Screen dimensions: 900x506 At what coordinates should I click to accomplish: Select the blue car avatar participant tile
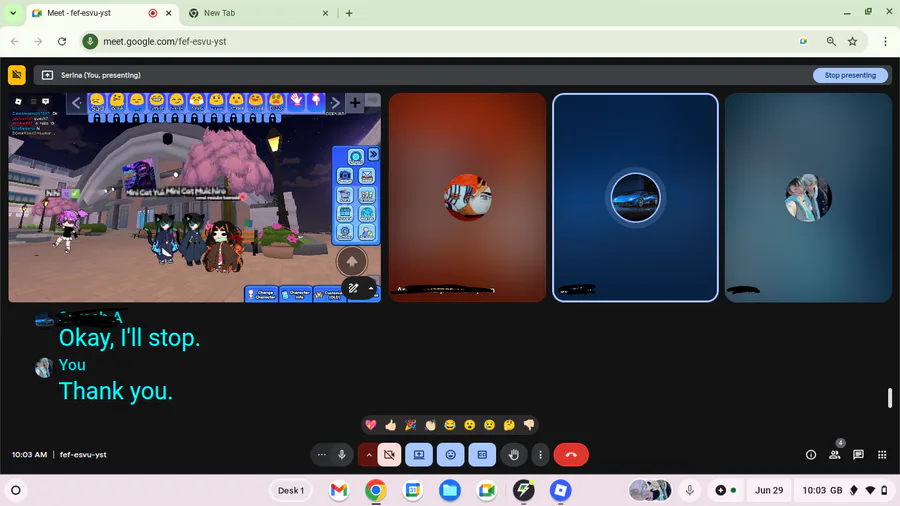pyautogui.click(x=635, y=197)
